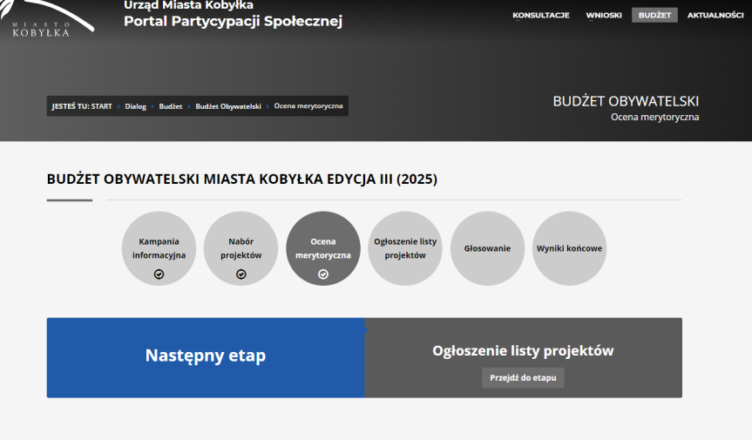Click checkmark icon under Kampania informacyjna

pyautogui.click(x=159, y=274)
